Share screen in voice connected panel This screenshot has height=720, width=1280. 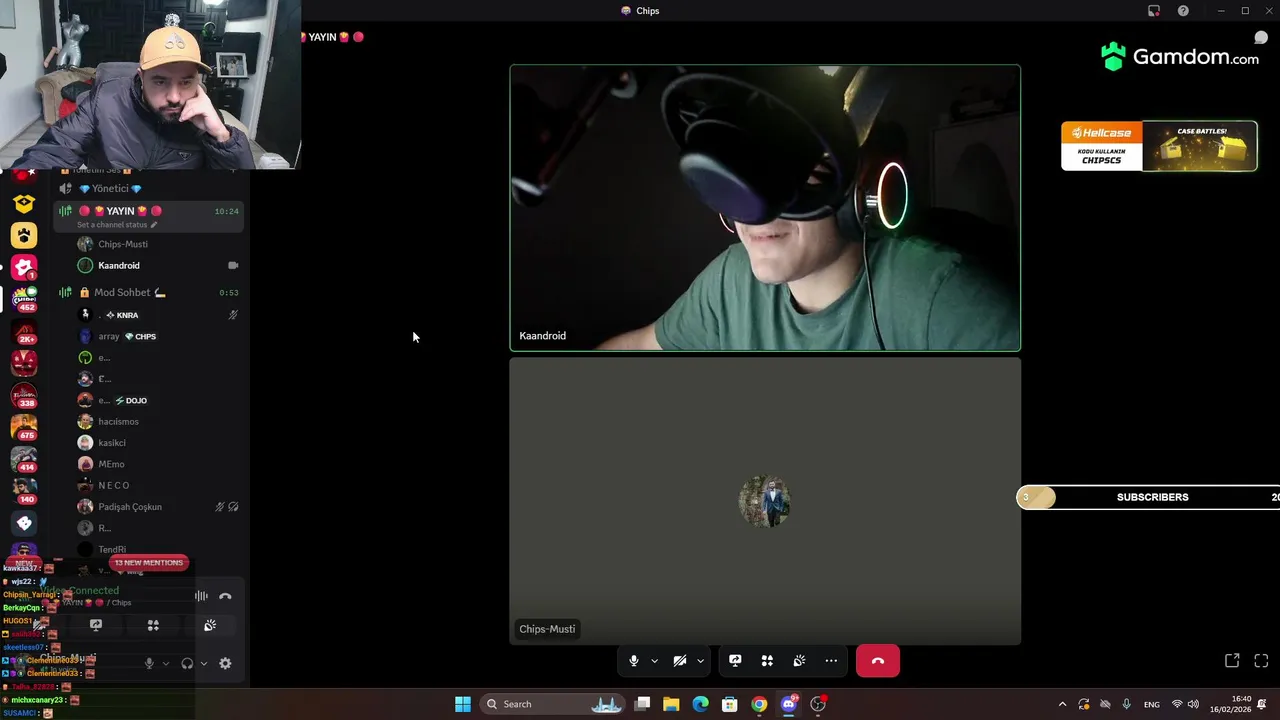point(96,625)
